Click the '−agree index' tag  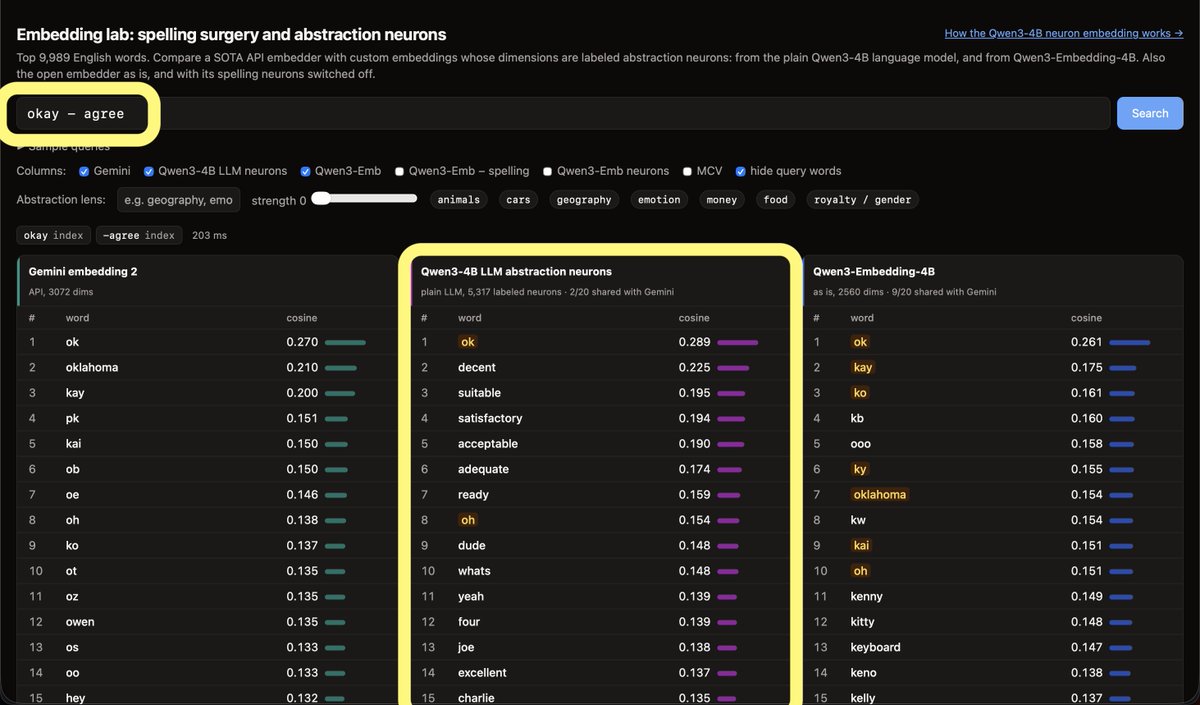(x=140, y=235)
